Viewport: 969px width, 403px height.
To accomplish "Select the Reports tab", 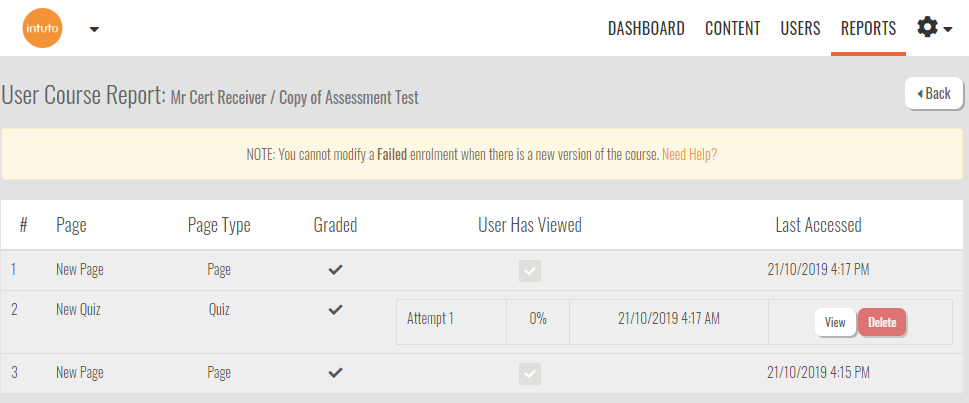I will point(868,28).
